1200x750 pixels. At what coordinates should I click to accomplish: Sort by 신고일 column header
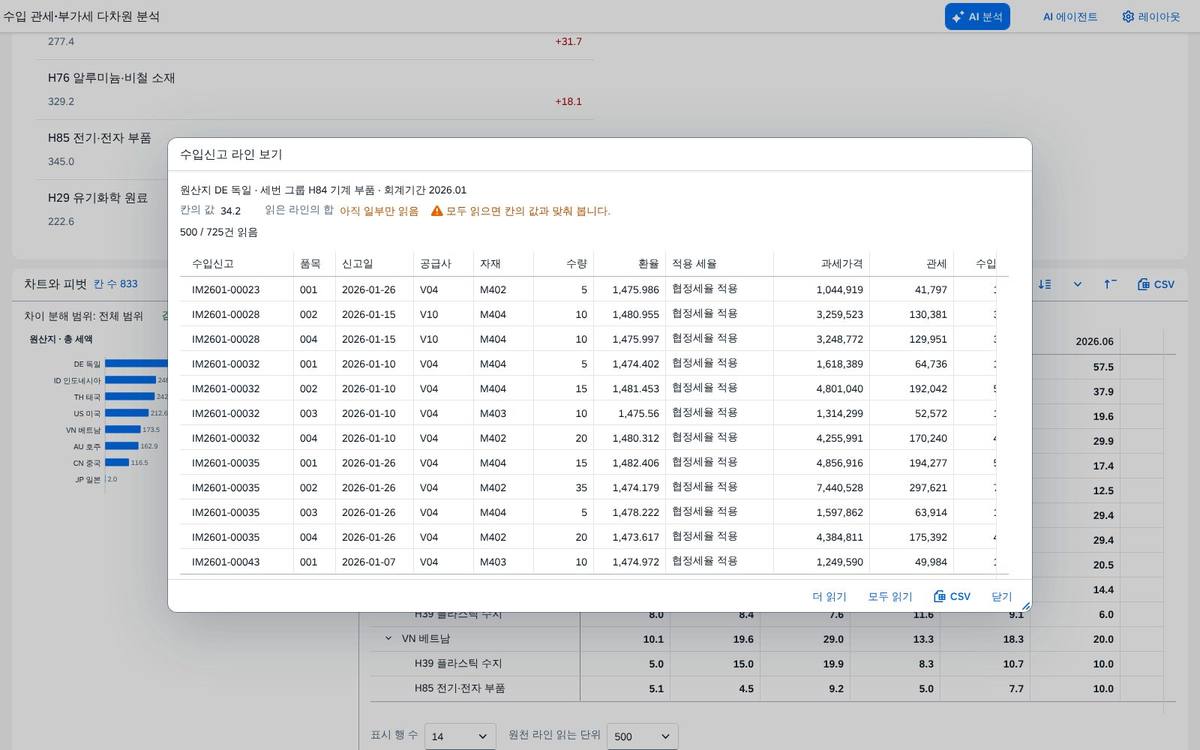tap(374, 264)
